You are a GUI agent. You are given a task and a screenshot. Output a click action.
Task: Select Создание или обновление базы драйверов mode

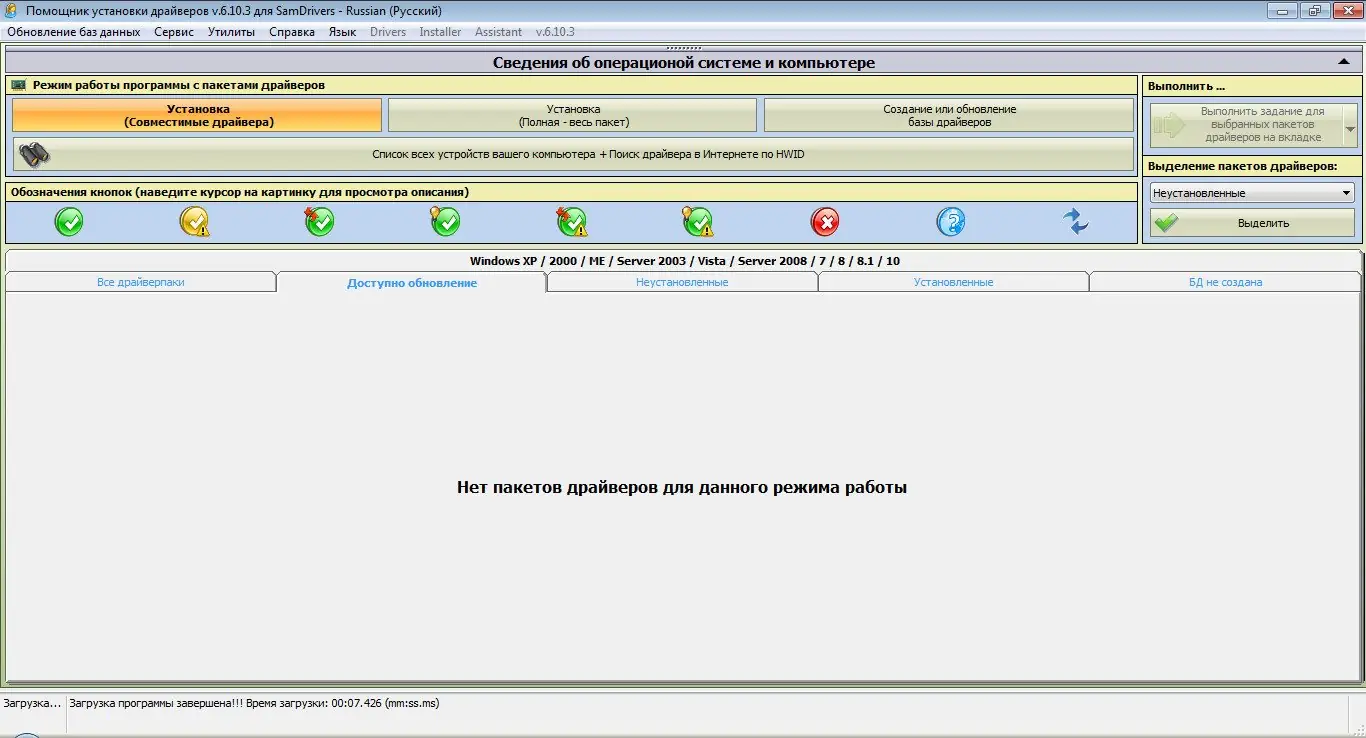(947, 115)
